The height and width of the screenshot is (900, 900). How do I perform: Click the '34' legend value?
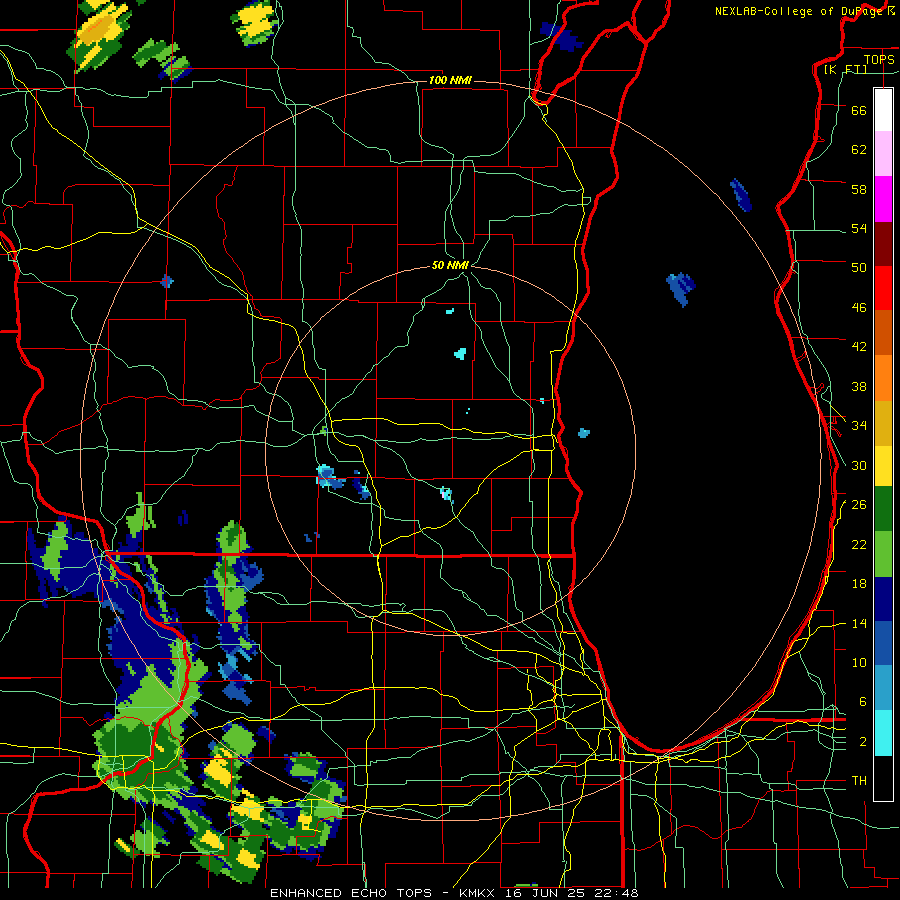(x=859, y=425)
